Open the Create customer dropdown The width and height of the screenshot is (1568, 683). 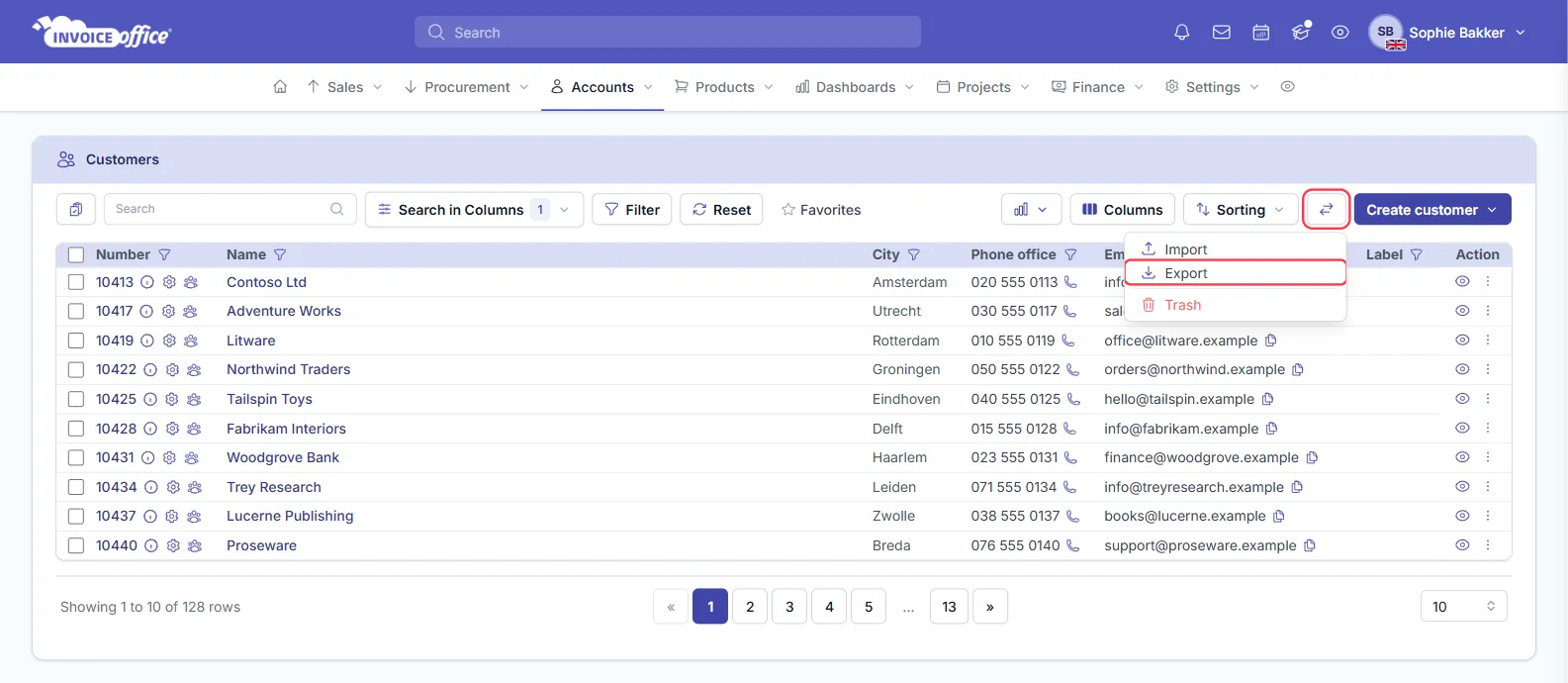[x=1432, y=209]
